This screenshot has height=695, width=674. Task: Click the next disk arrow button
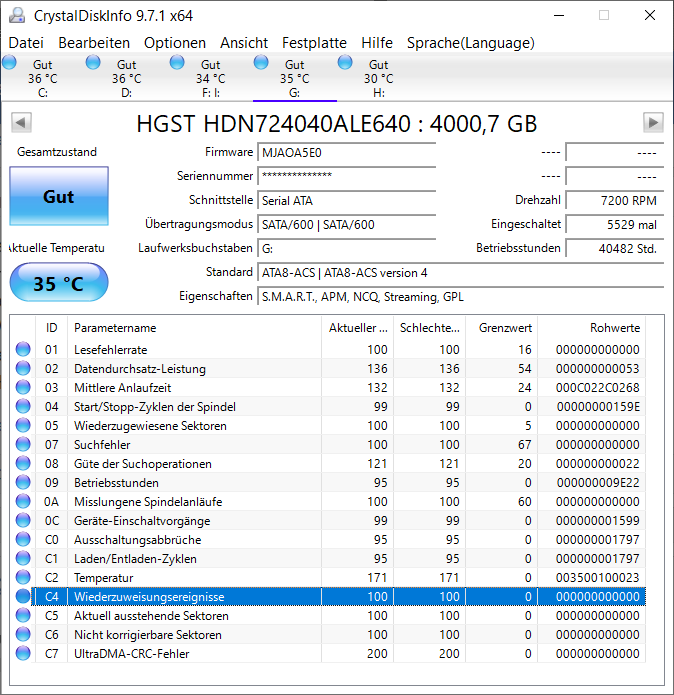click(x=653, y=123)
